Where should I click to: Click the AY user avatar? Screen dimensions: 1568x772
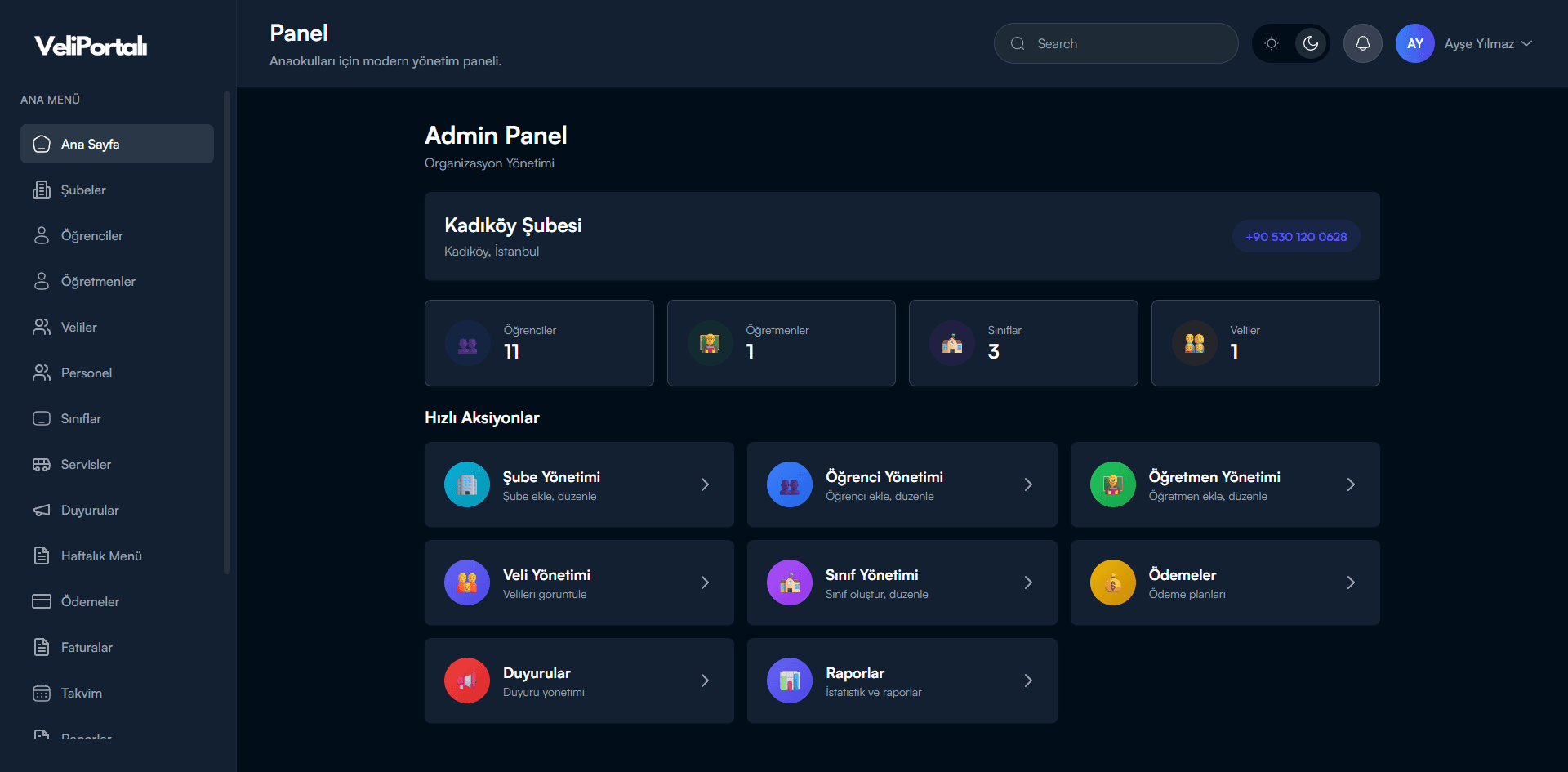[x=1414, y=43]
